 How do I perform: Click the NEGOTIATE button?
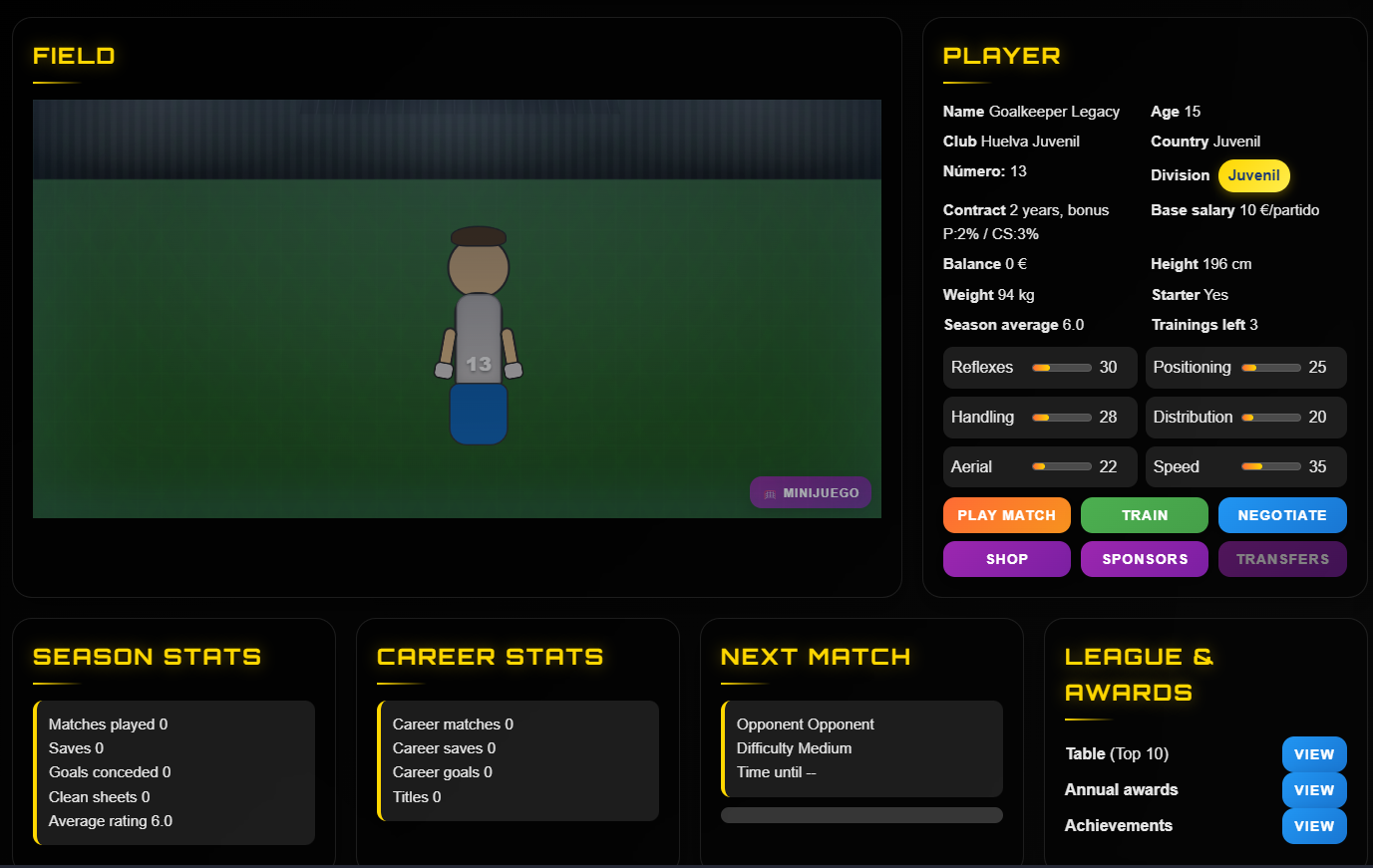click(x=1282, y=515)
